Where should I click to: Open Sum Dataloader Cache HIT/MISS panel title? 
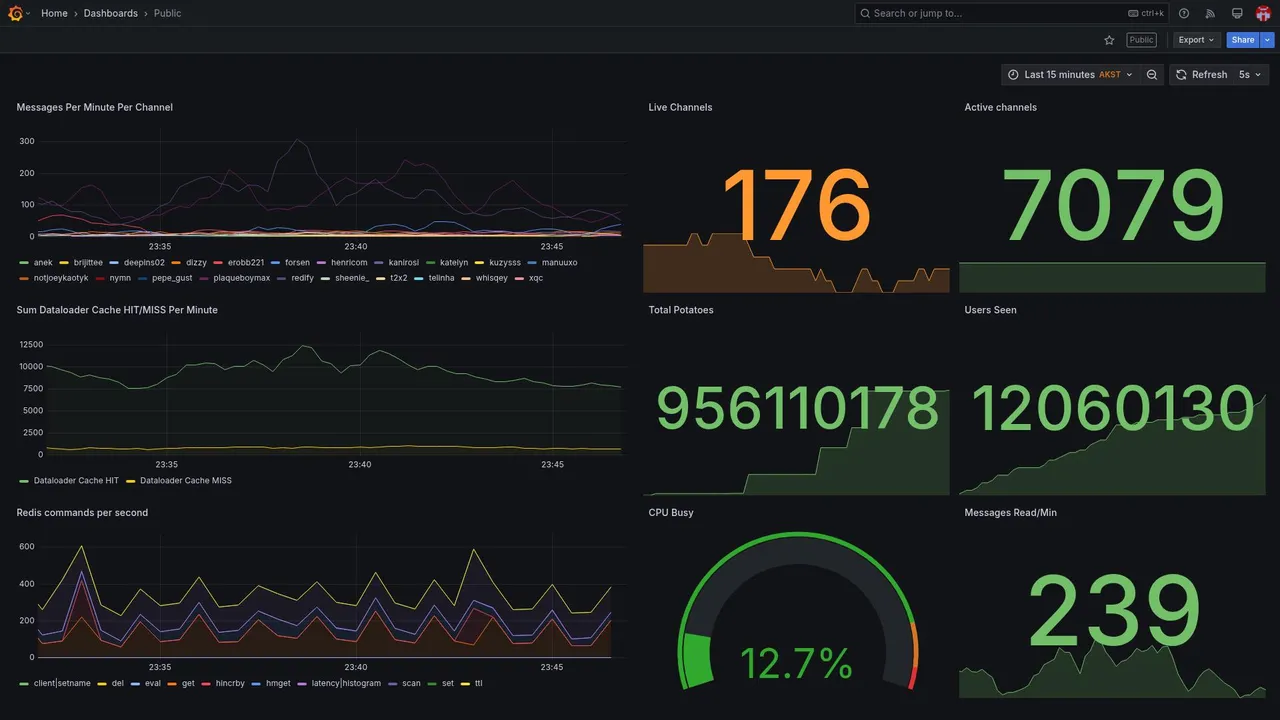tap(117, 310)
